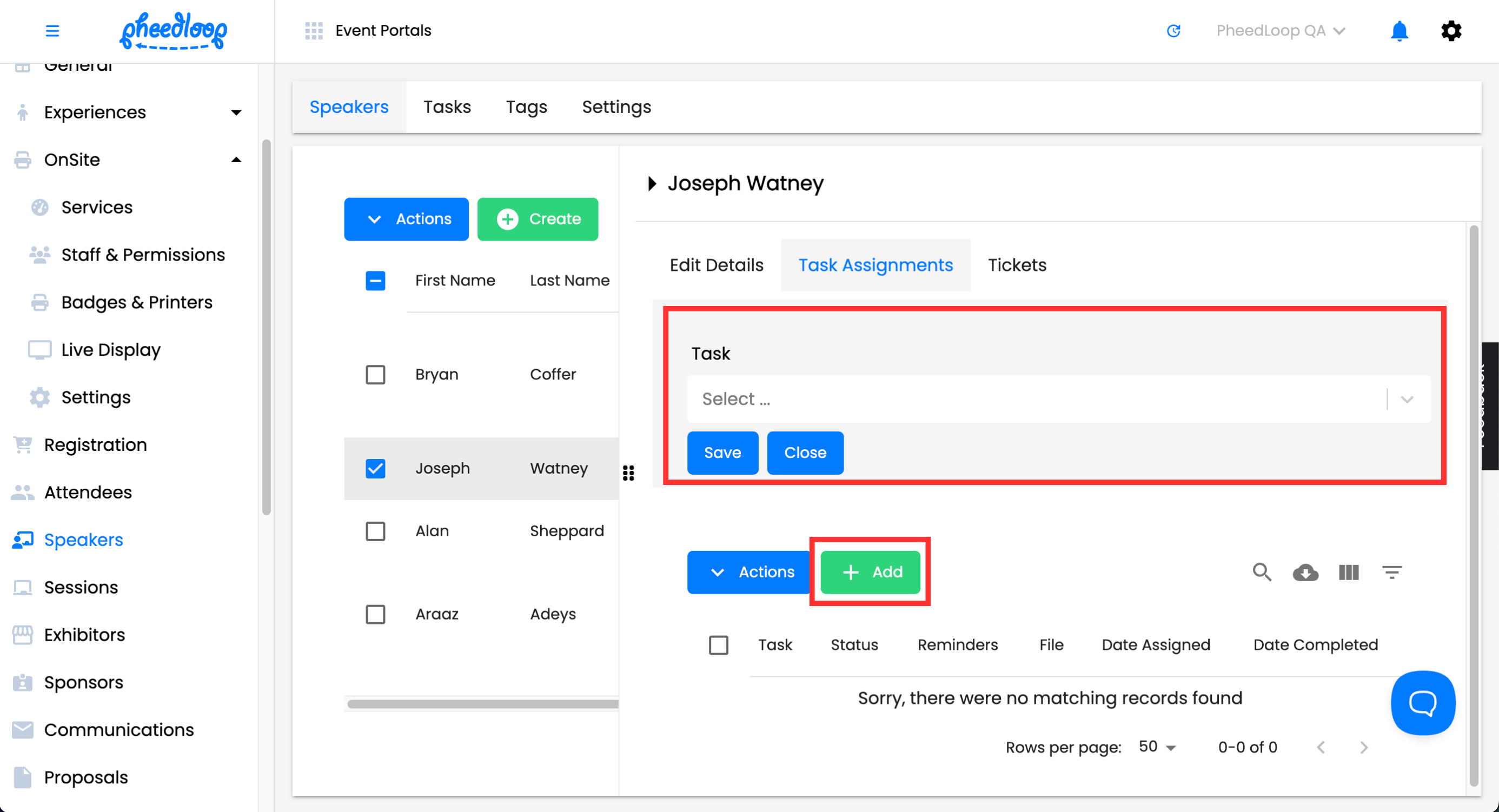Click the Badges & Printers icon
Screen dimensions: 1499x812
tap(39, 302)
